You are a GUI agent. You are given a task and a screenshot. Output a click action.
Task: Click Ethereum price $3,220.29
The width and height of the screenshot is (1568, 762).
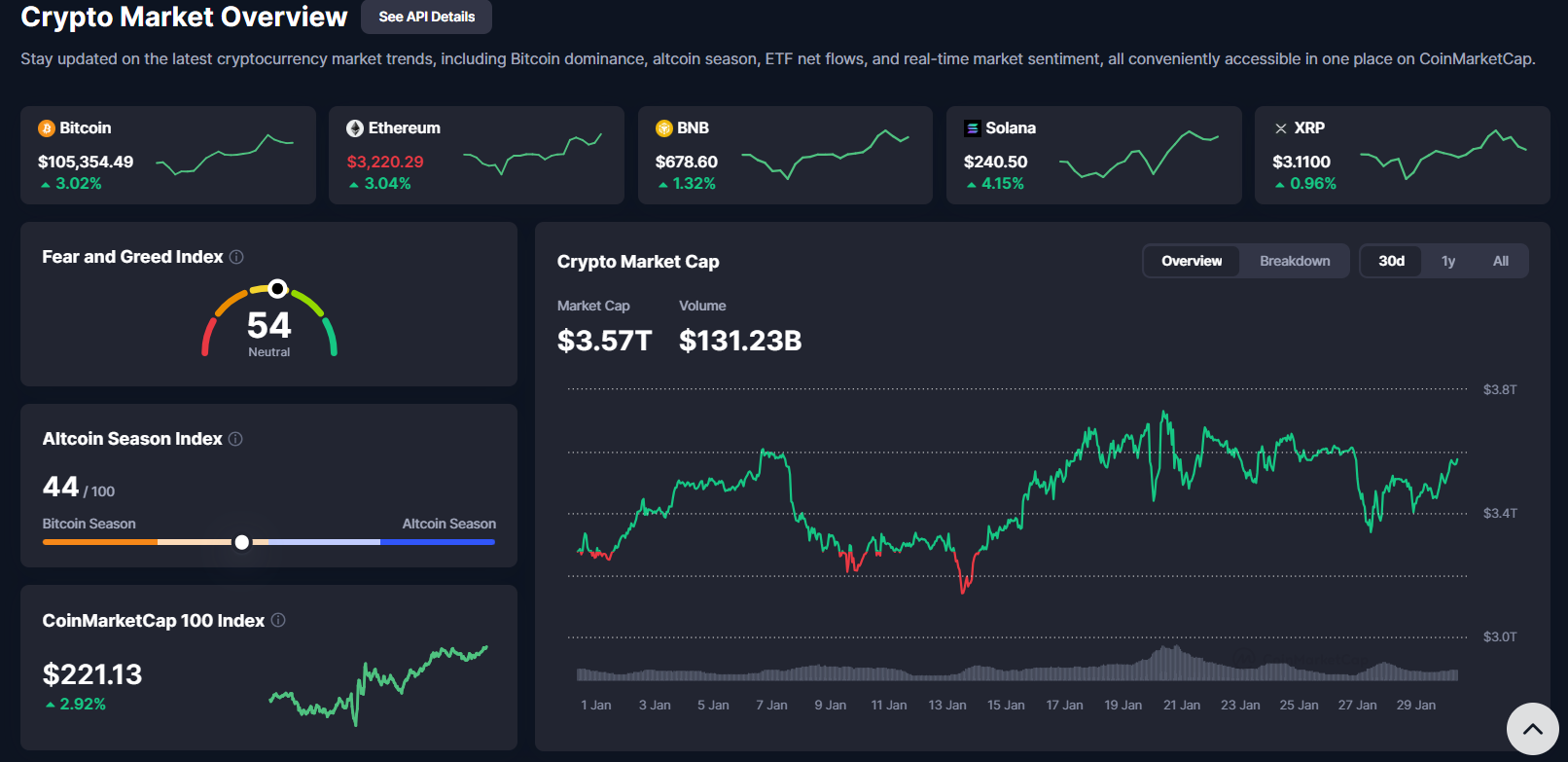[x=385, y=162]
